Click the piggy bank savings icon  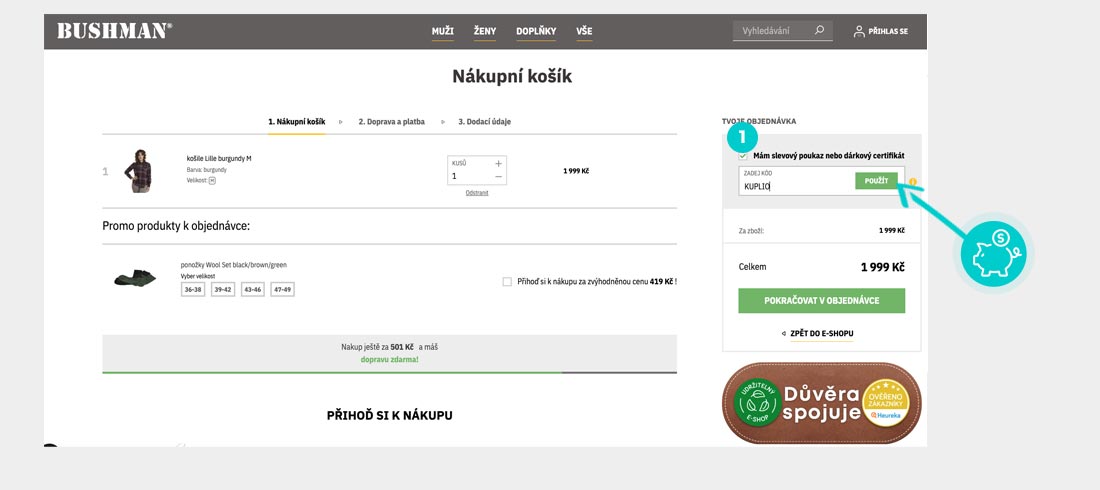(x=994, y=251)
